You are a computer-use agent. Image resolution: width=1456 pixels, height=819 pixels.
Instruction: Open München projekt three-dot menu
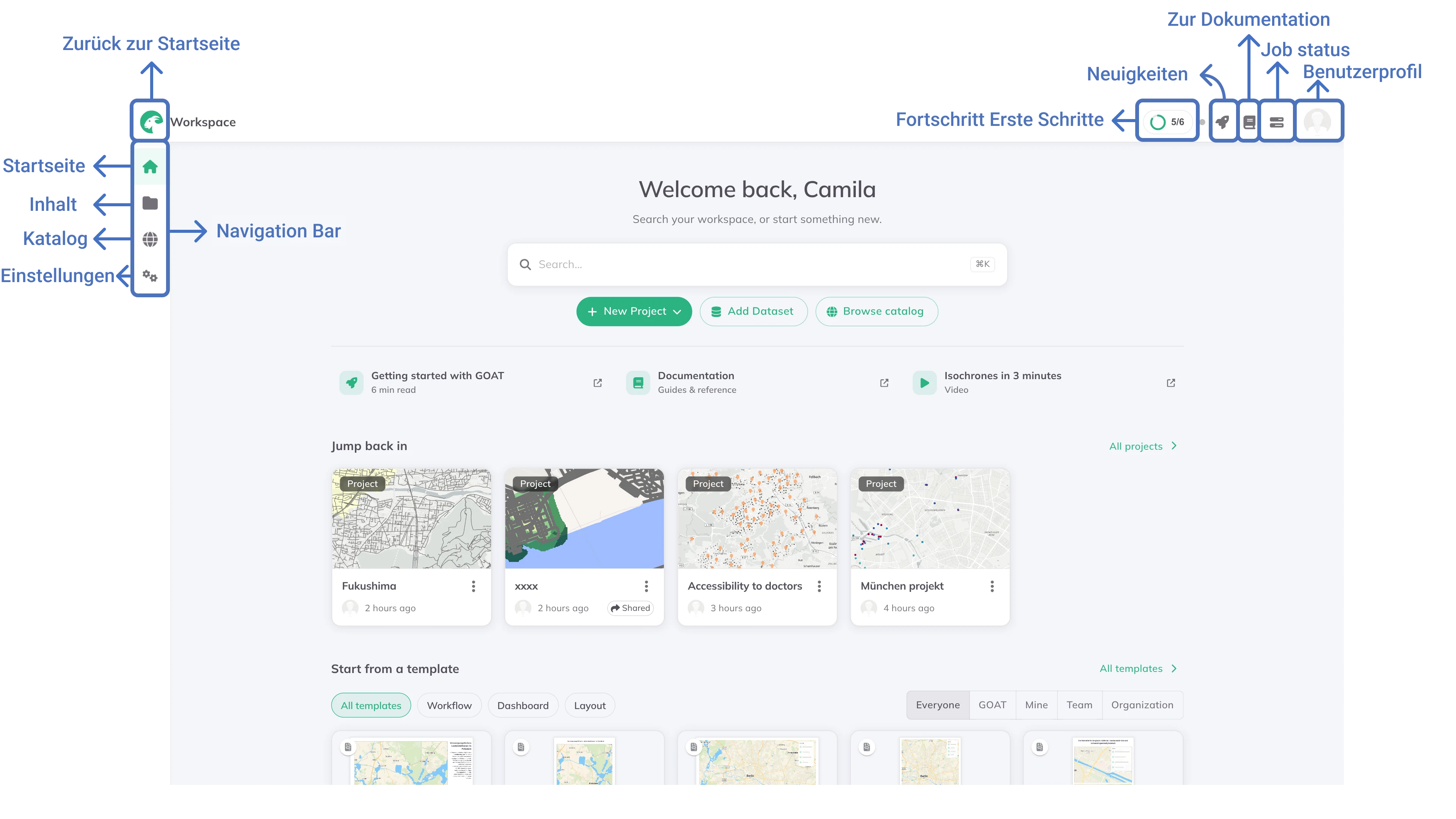point(993,586)
